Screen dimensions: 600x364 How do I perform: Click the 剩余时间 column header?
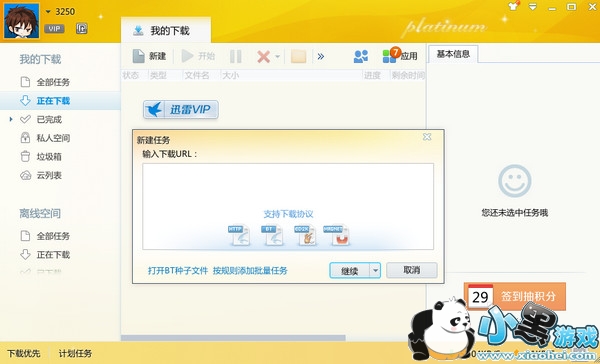[408, 75]
